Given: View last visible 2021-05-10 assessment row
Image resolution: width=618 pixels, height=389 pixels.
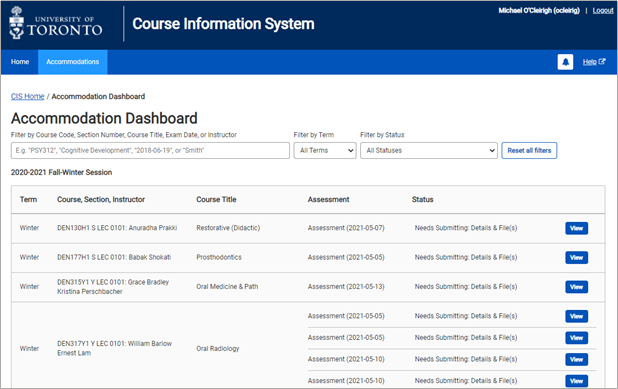Looking at the screenshot, I should point(576,381).
